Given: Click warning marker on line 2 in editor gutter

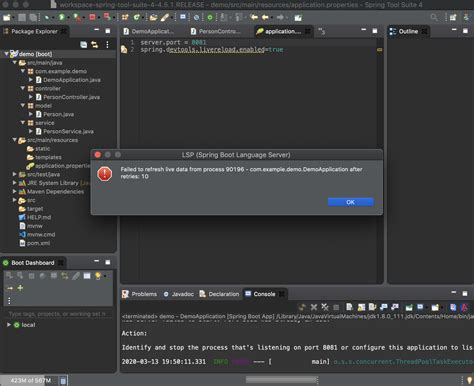Looking at the screenshot, I should pyautogui.click(x=124, y=50).
